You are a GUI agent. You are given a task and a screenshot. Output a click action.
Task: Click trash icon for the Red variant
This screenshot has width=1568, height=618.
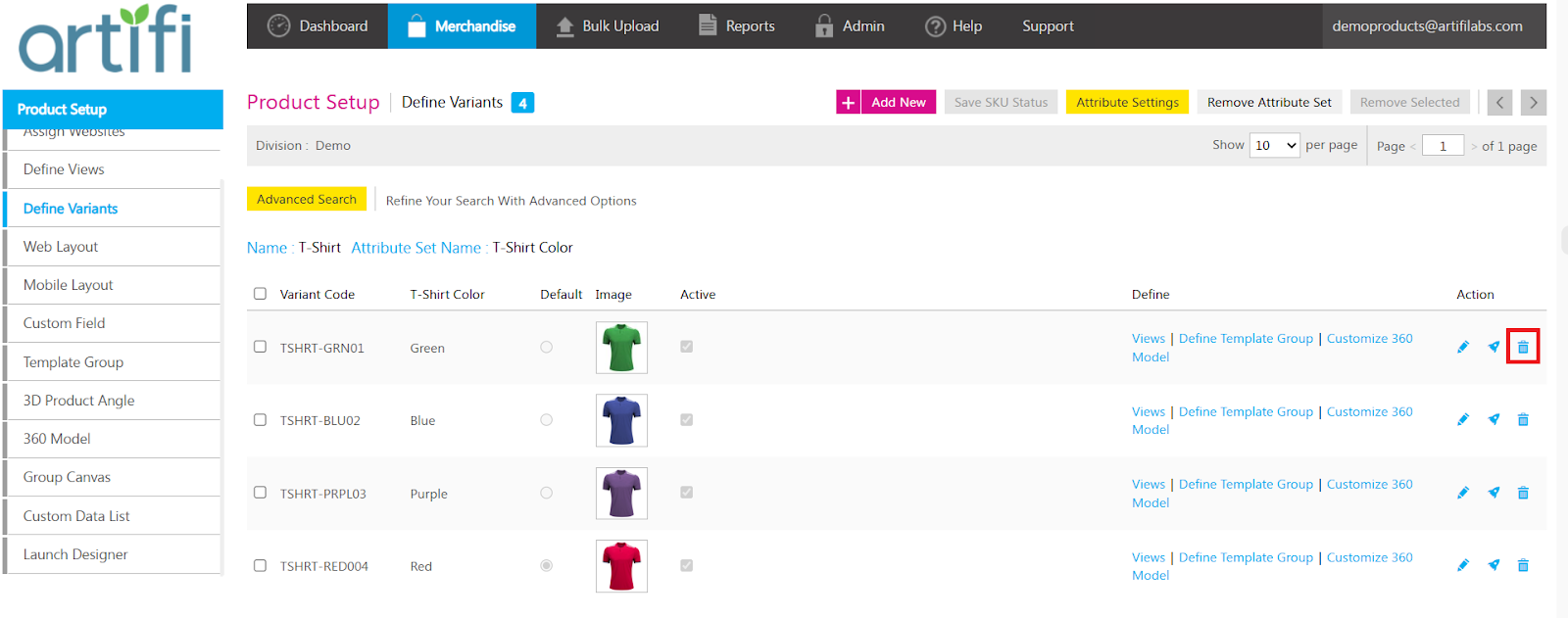(x=1523, y=565)
